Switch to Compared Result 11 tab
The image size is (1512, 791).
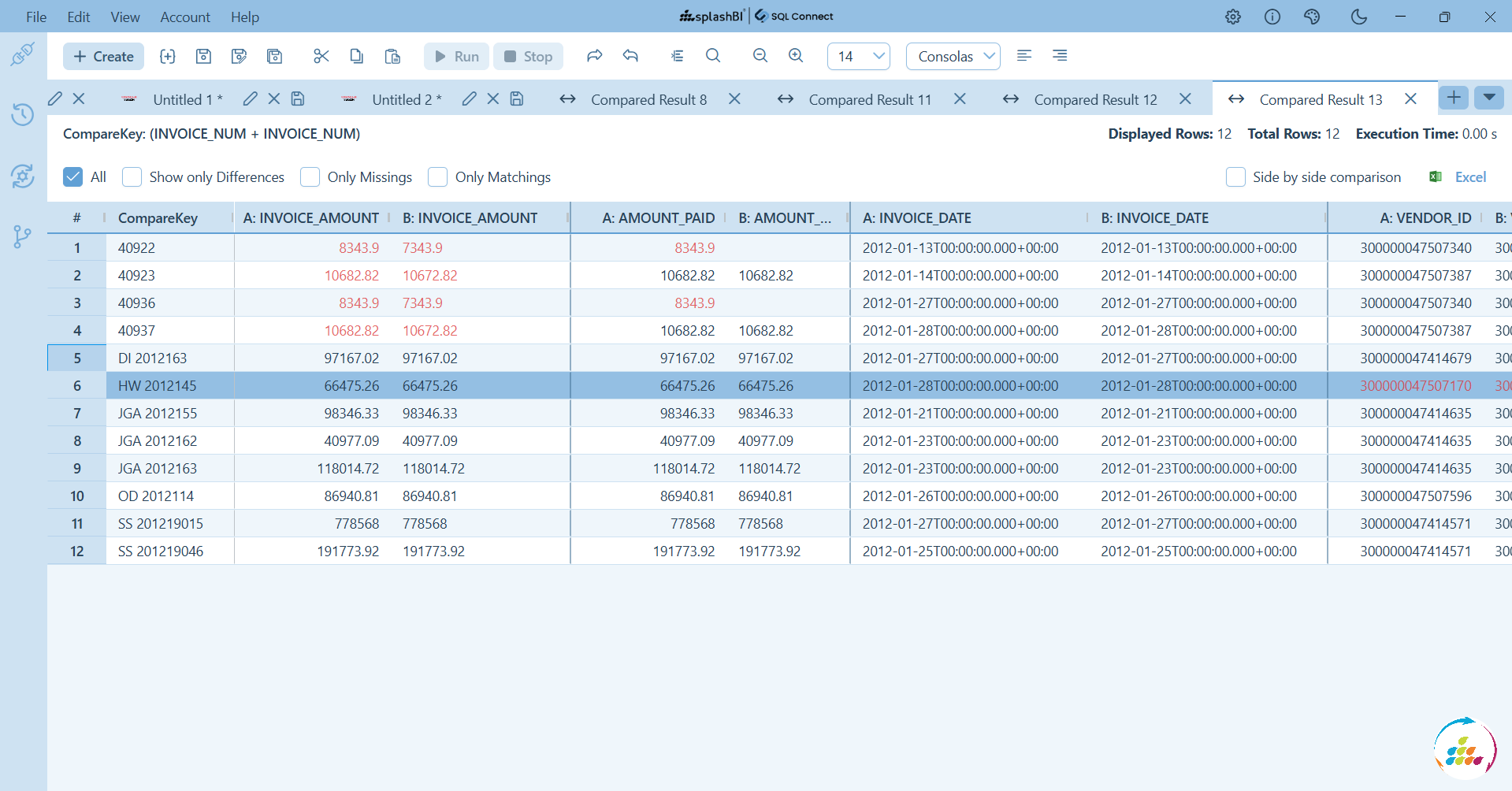[x=870, y=99]
